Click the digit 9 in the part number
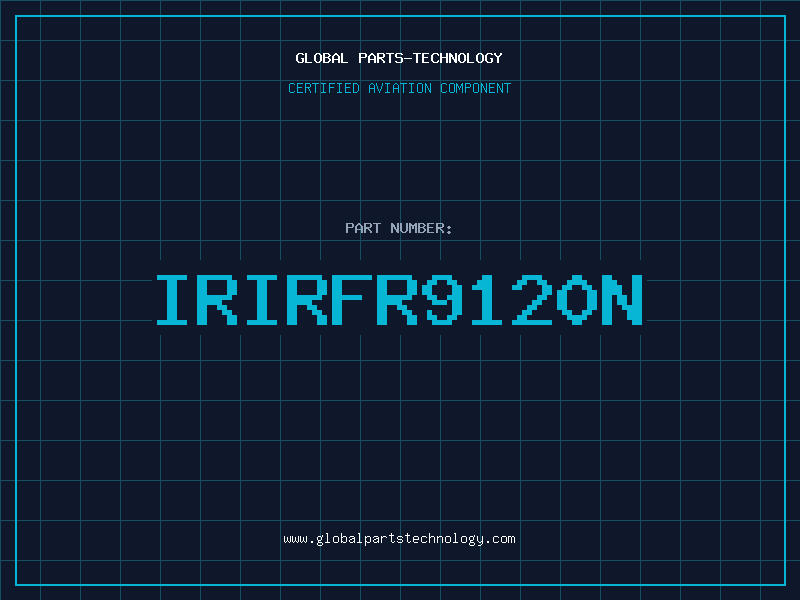Viewport: 800px width, 600px height. (442, 300)
